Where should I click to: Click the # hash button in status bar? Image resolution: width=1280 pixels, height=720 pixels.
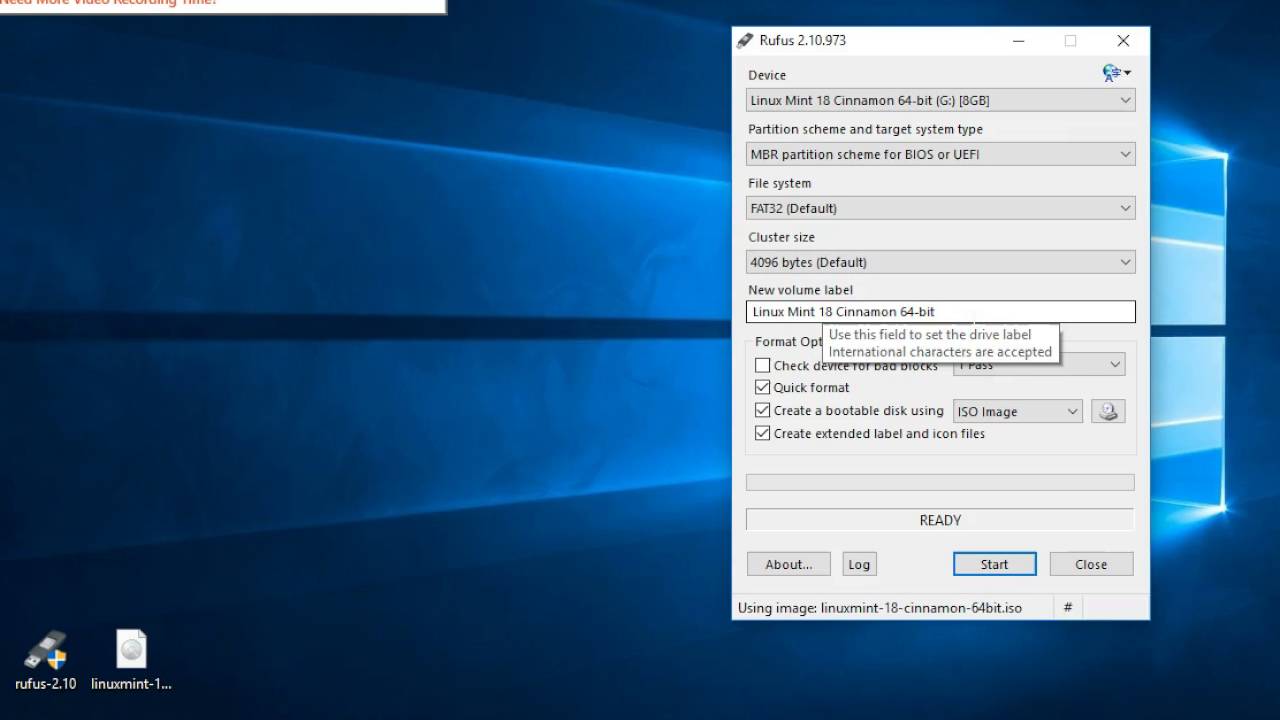point(1067,607)
